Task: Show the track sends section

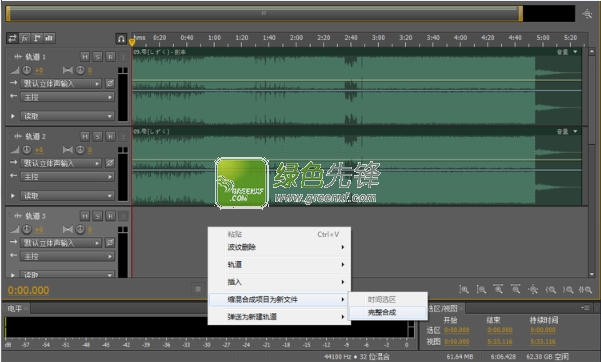Action: [x=37, y=38]
